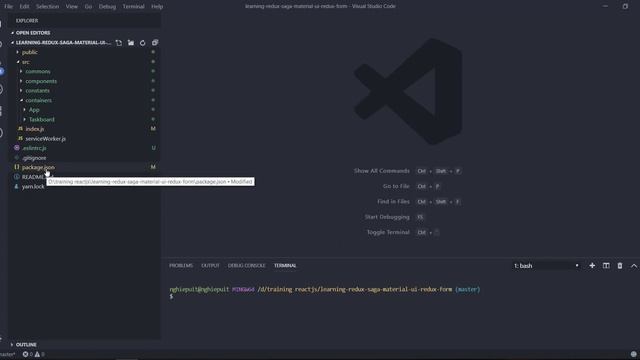Screen dimensions: 640x360
Task: Open the .gitignore file
Action: click(34, 158)
